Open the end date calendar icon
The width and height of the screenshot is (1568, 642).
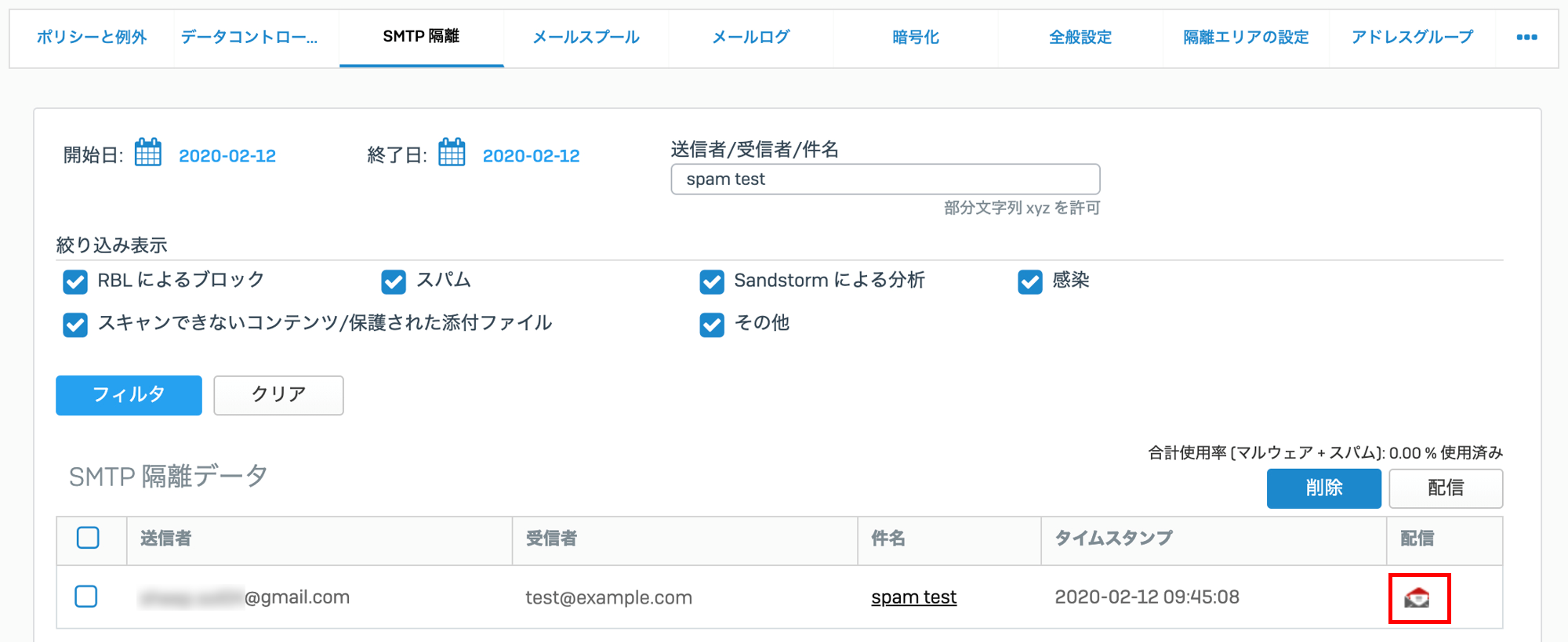click(x=452, y=153)
